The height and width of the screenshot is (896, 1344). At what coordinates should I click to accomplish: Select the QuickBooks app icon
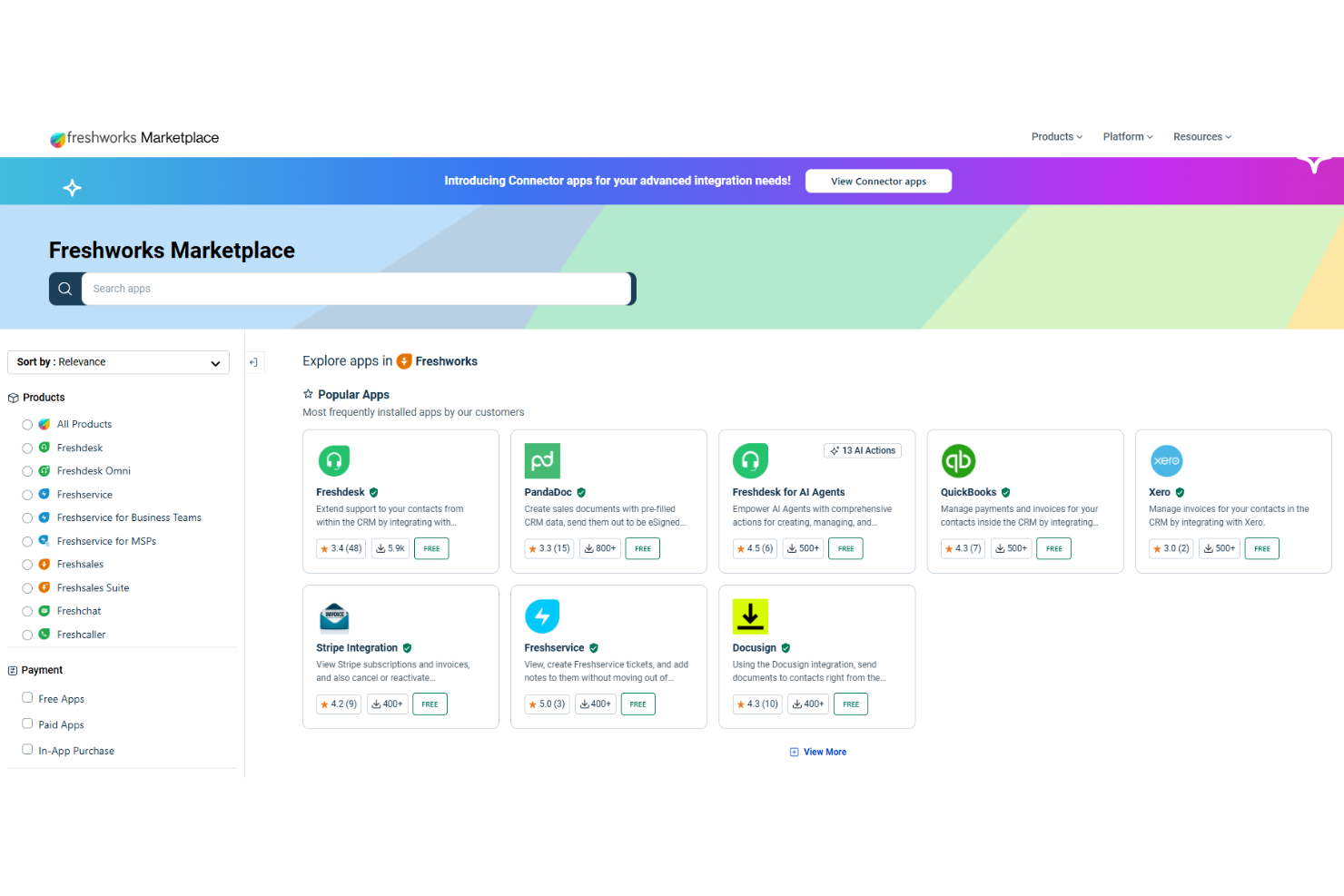point(958,460)
